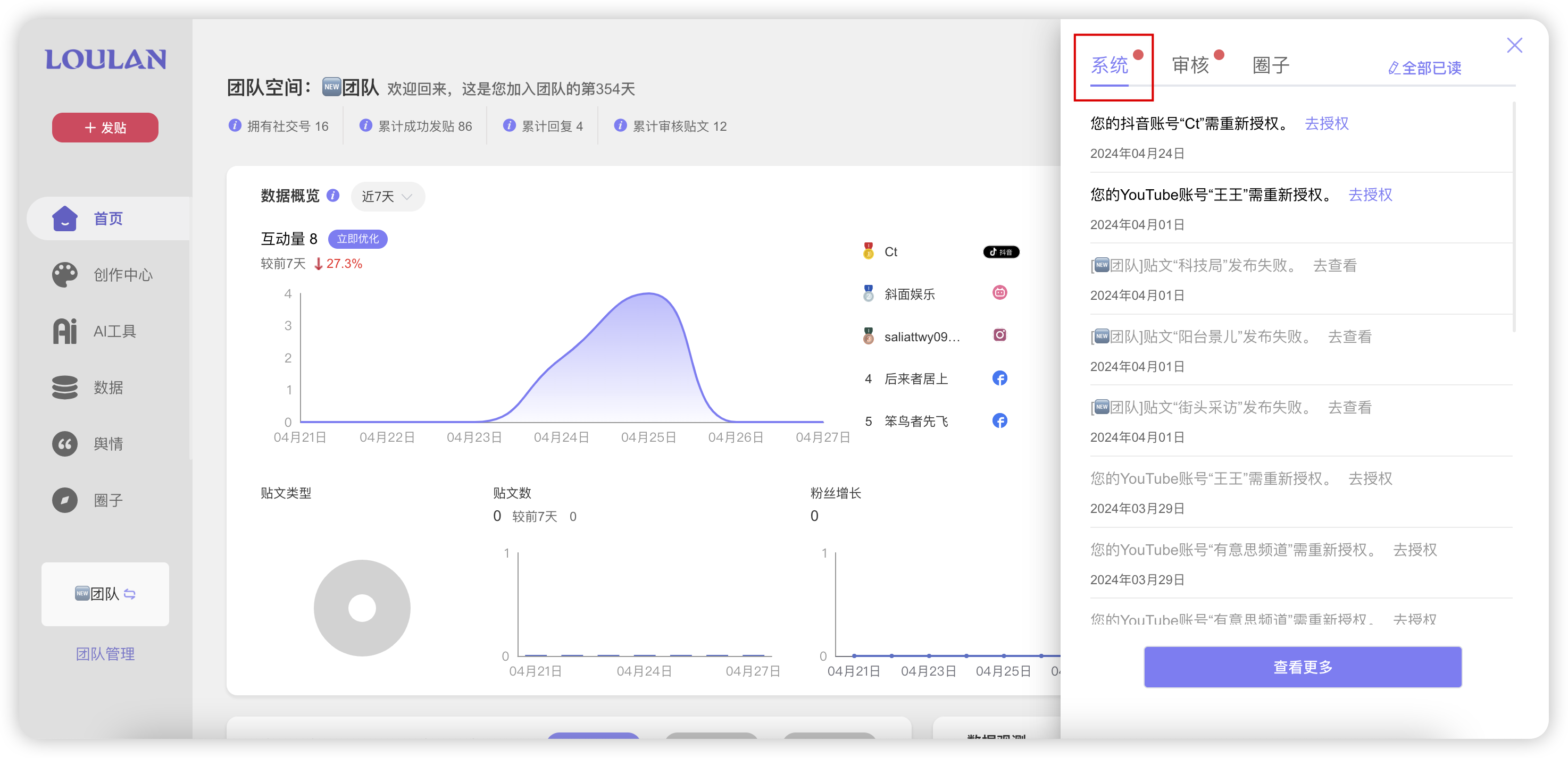The height and width of the screenshot is (758, 1568).
Task: Click the 贴文类型 donut chart
Action: (362, 608)
